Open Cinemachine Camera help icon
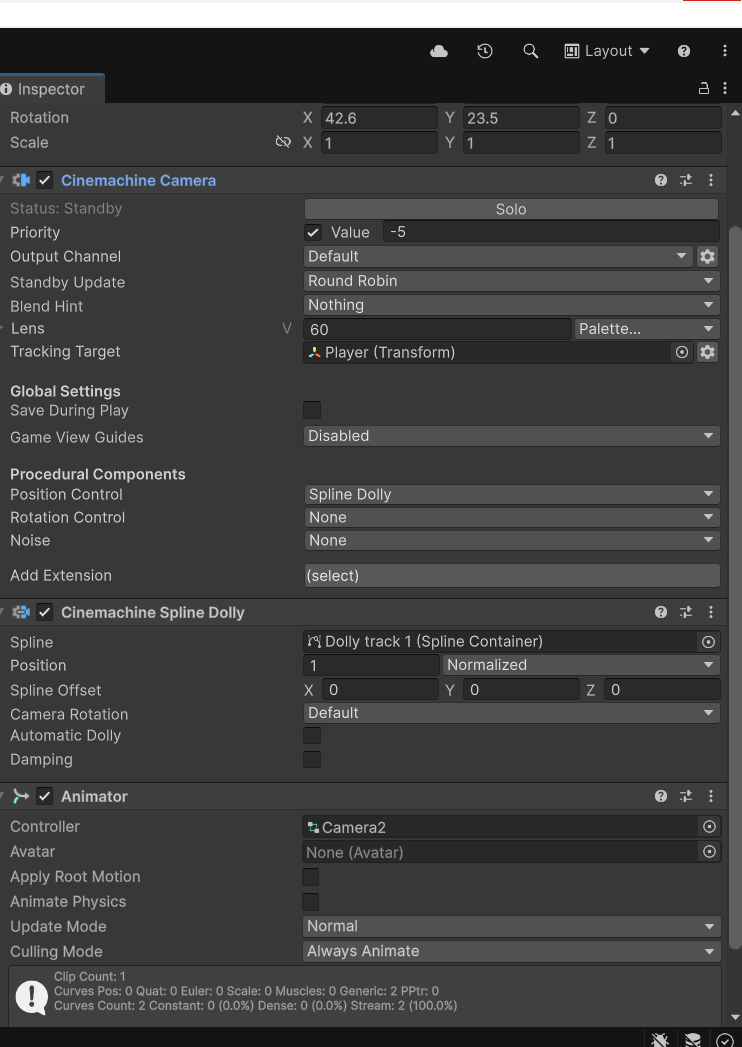This screenshot has height=1047, width=742. pos(661,180)
